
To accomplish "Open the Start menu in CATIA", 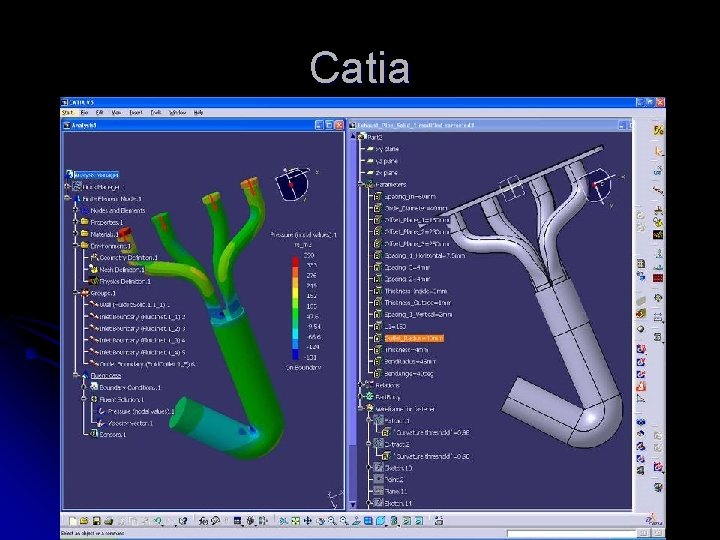I will (68, 112).
